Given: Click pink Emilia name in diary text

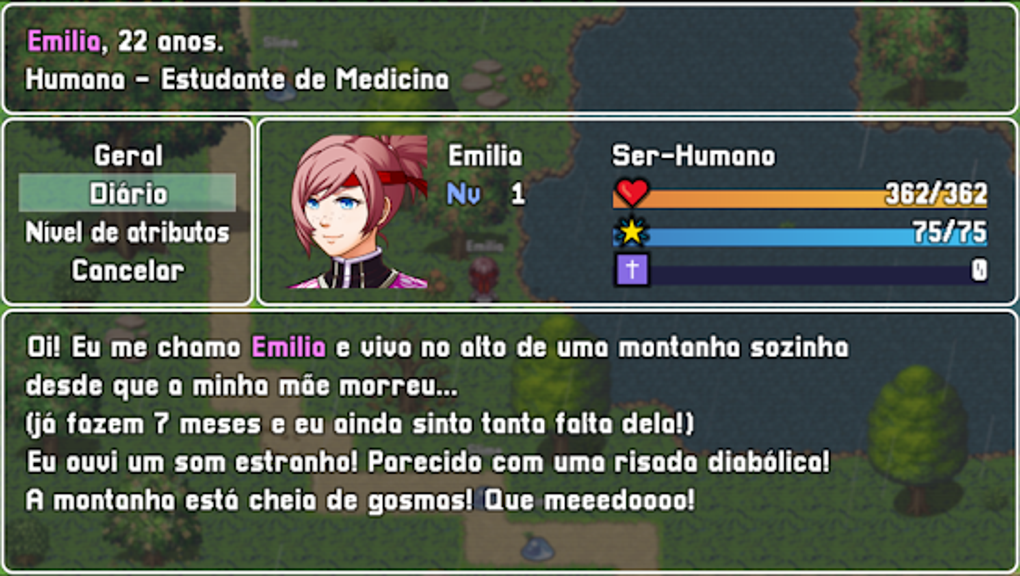Looking at the screenshot, I should click(289, 347).
